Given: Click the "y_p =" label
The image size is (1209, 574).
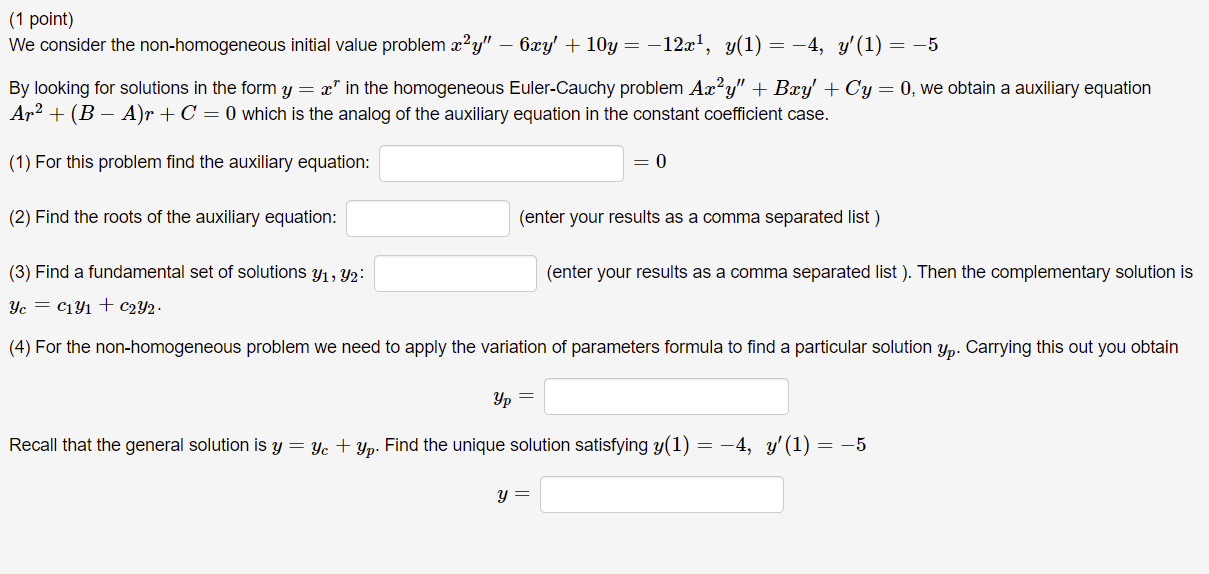Looking at the screenshot, I should (513, 398).
